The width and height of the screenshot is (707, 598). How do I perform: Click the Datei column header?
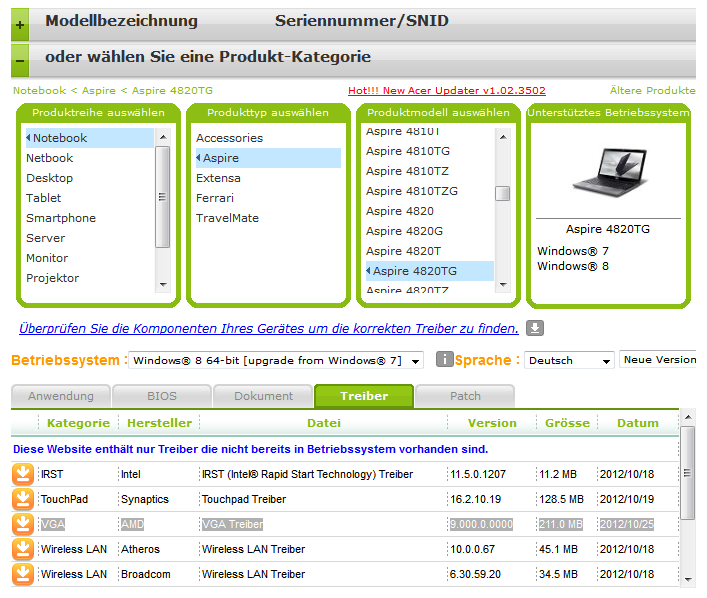pyautogui.click(x=324, y=423)
